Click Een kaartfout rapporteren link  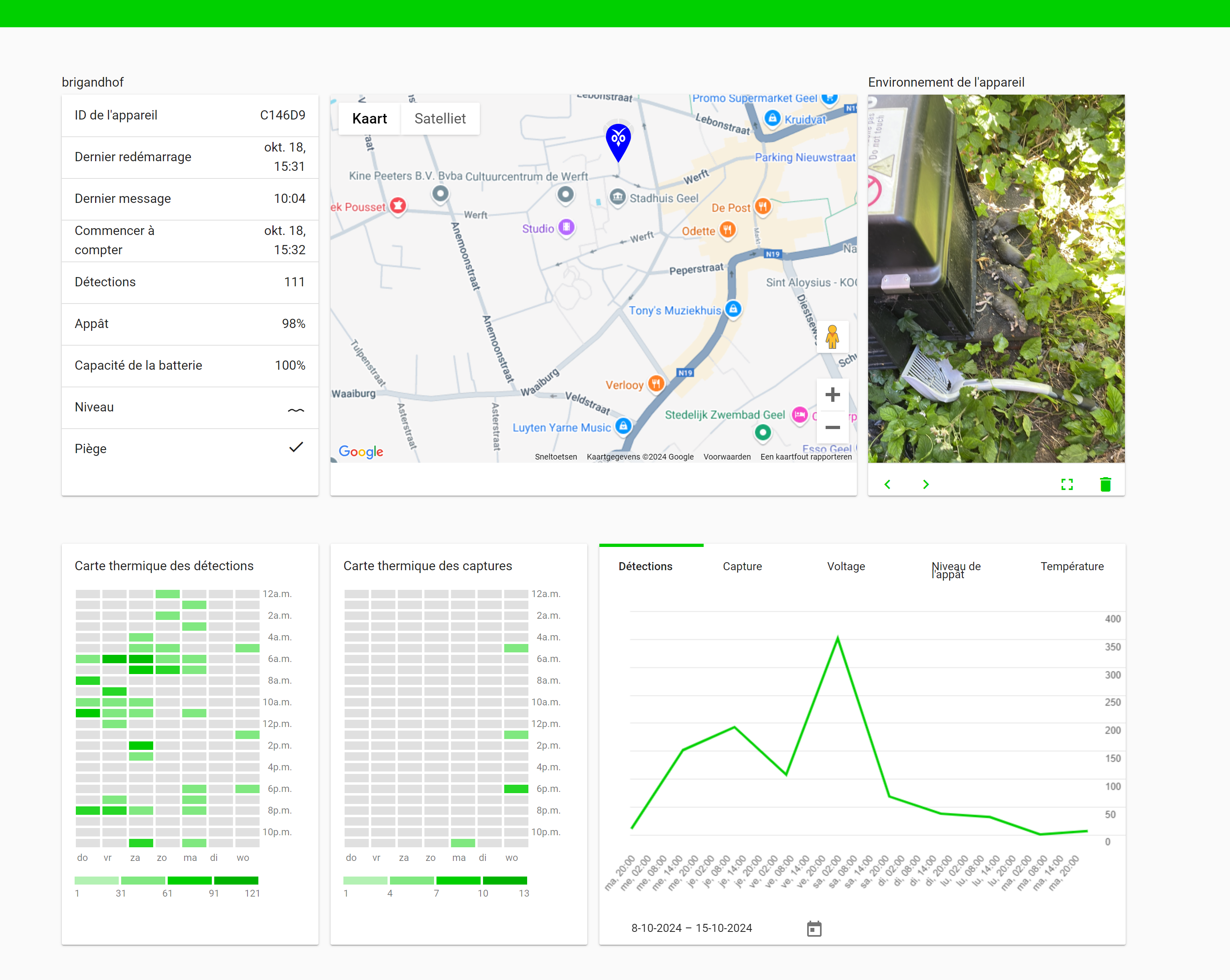tap(806, 457)
